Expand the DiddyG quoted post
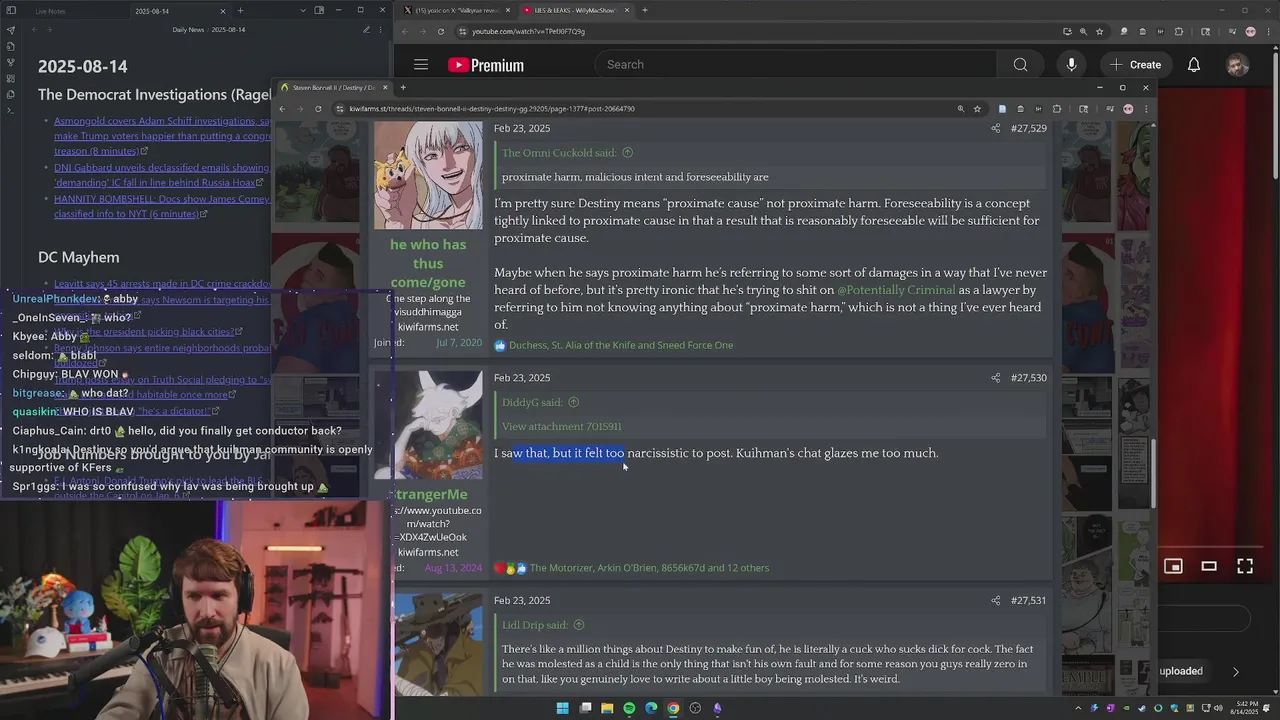The width and height of the screenshot is (1280, 720). (573, 402)
